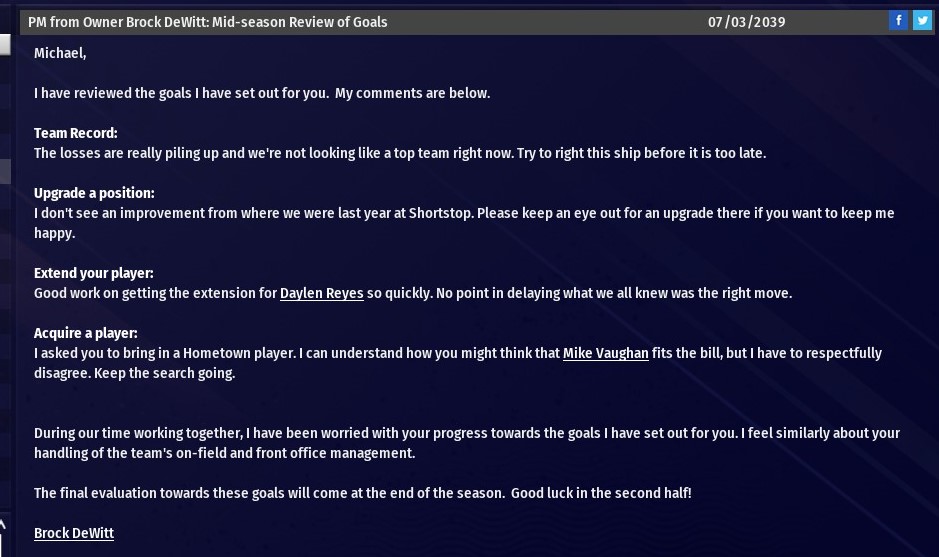Click the Hometown player request sentence
The height and width of the screenshot is (557, 939).
pyautogui.click(x=180, y=353)
